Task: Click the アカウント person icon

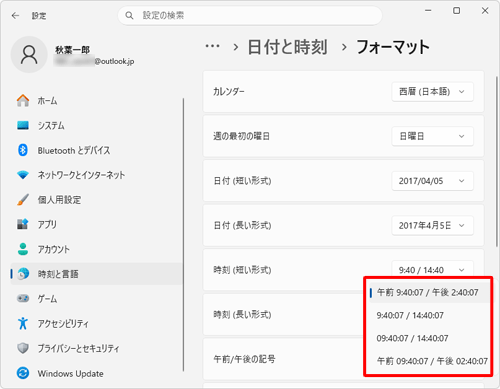Action: point(23,249)
